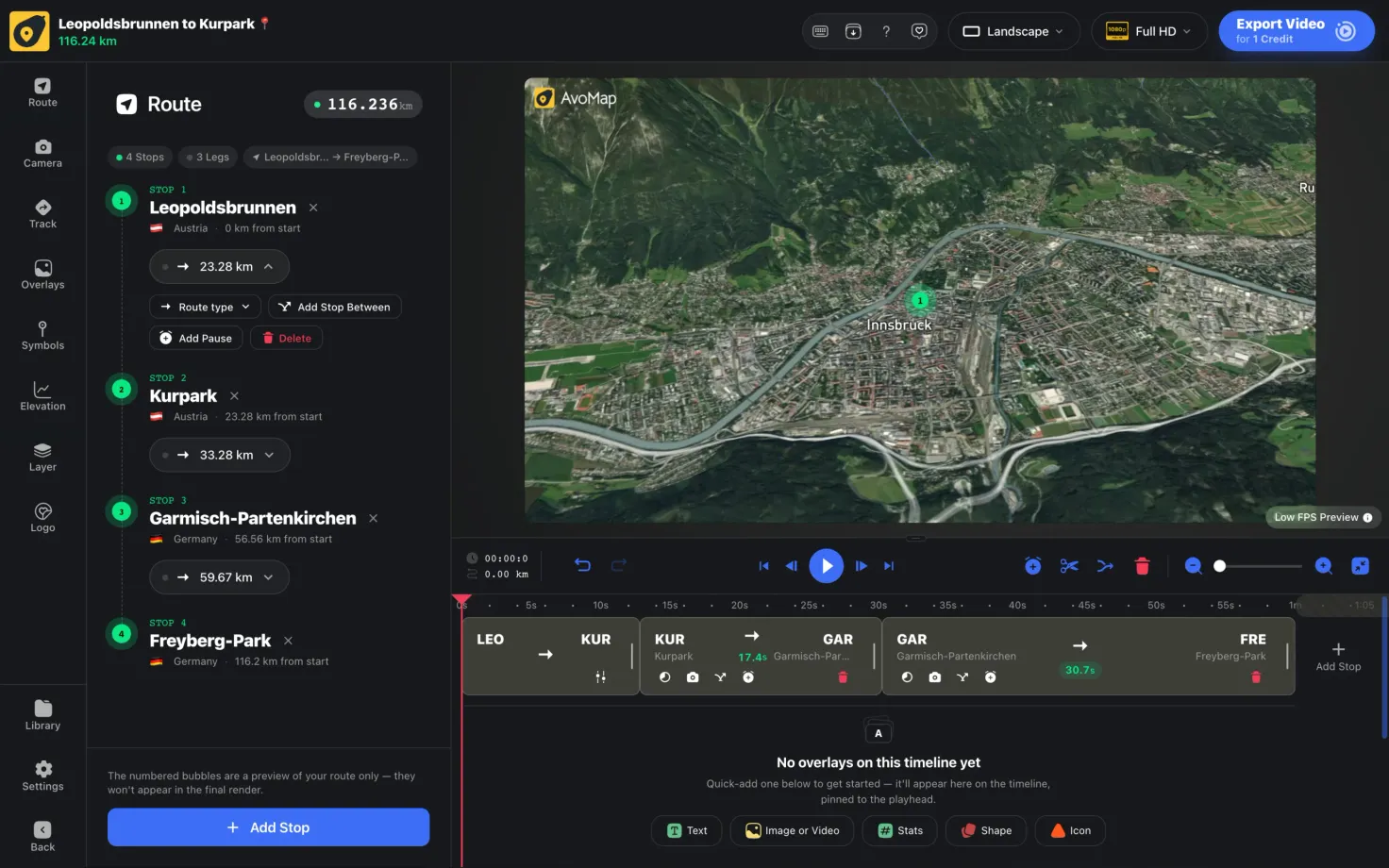Delete the GAR to FRE timeline segment
This screenshot has width=1389, height=868.
1256,677
